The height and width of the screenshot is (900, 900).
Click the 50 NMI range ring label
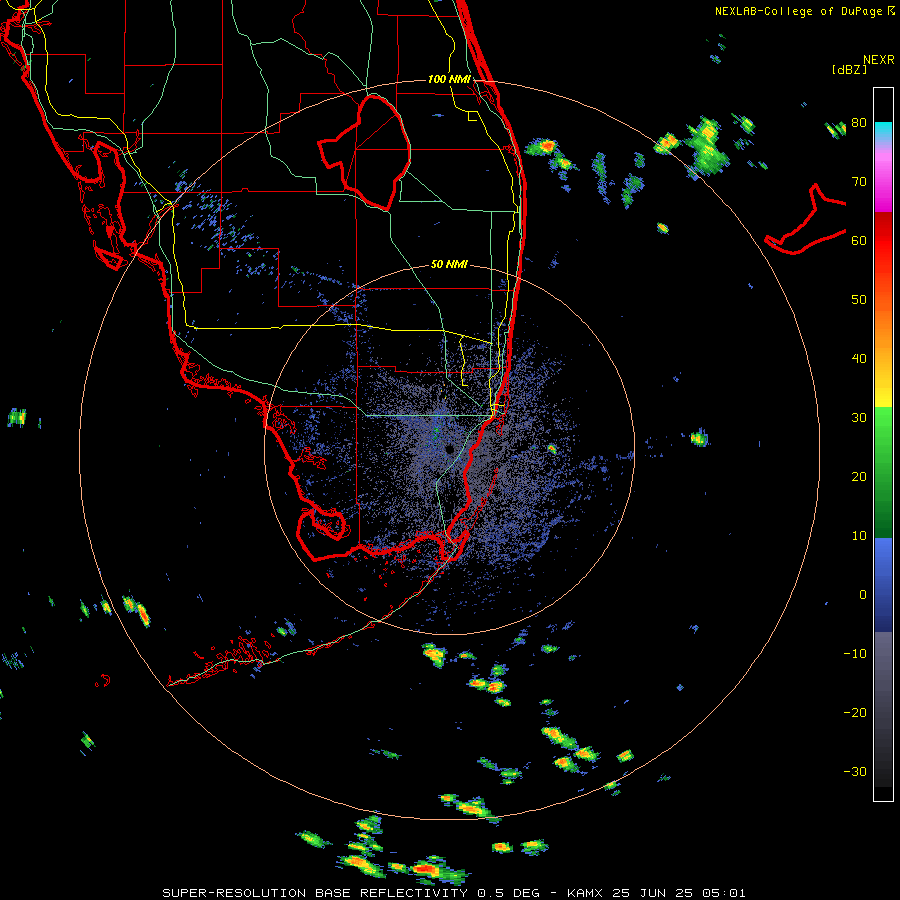tap(449, 265)
